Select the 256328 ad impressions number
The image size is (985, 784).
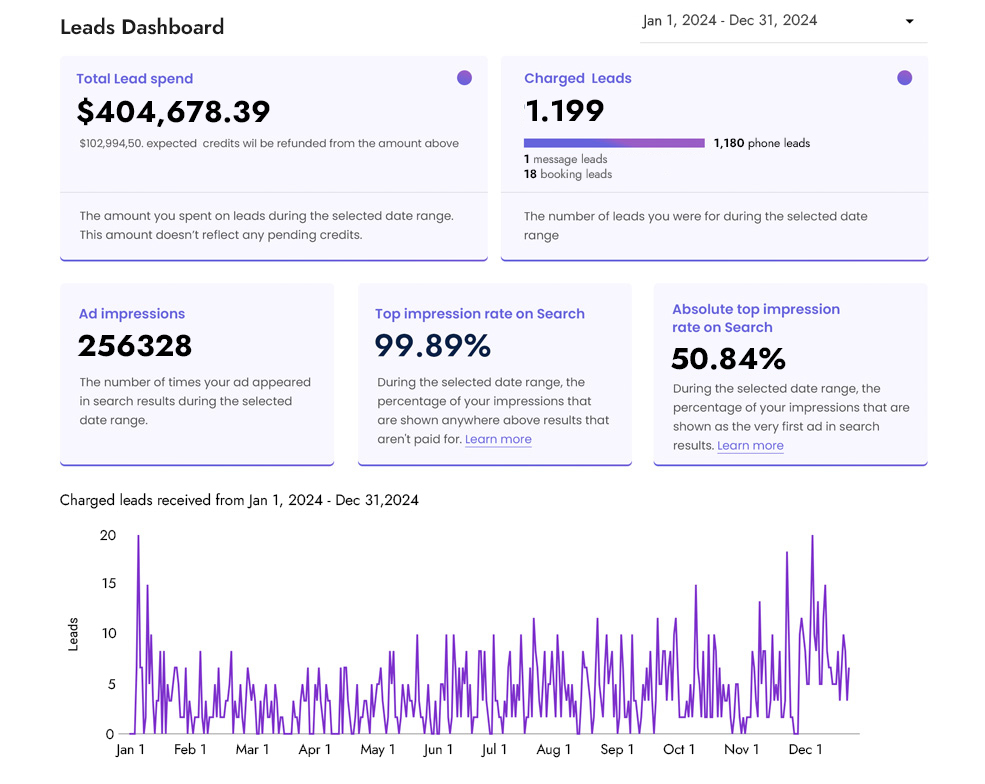click(135, 346)
